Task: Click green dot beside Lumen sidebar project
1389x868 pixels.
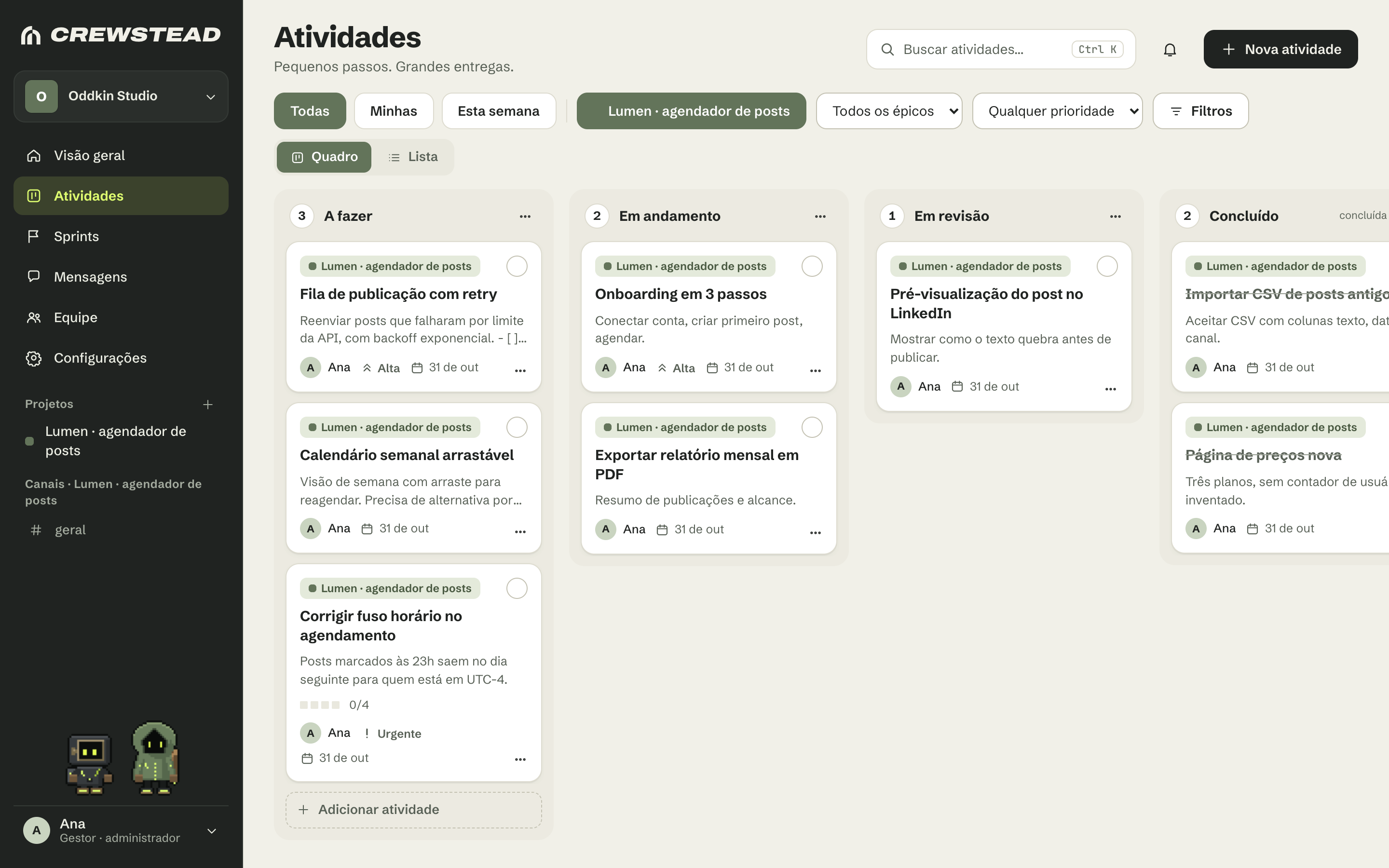Action: (x=29, y=441)
